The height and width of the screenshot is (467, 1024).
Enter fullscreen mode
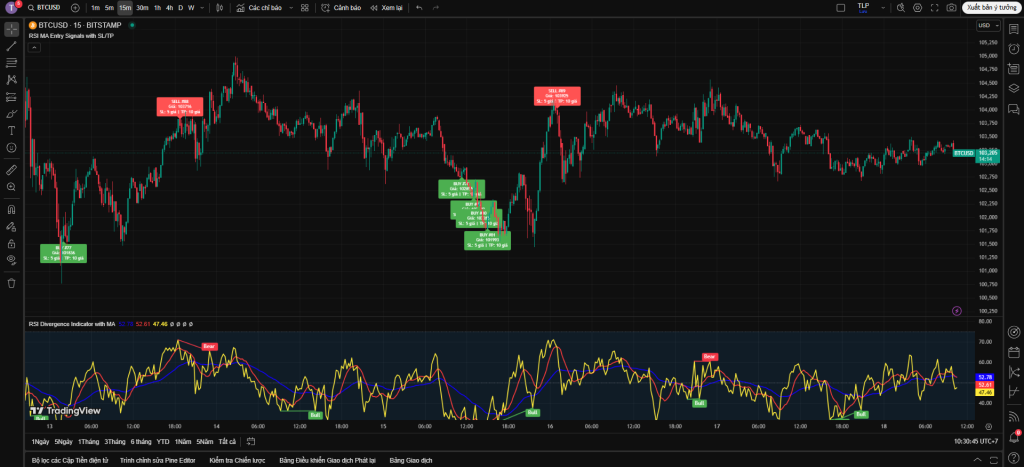click(x=937, y=8)
